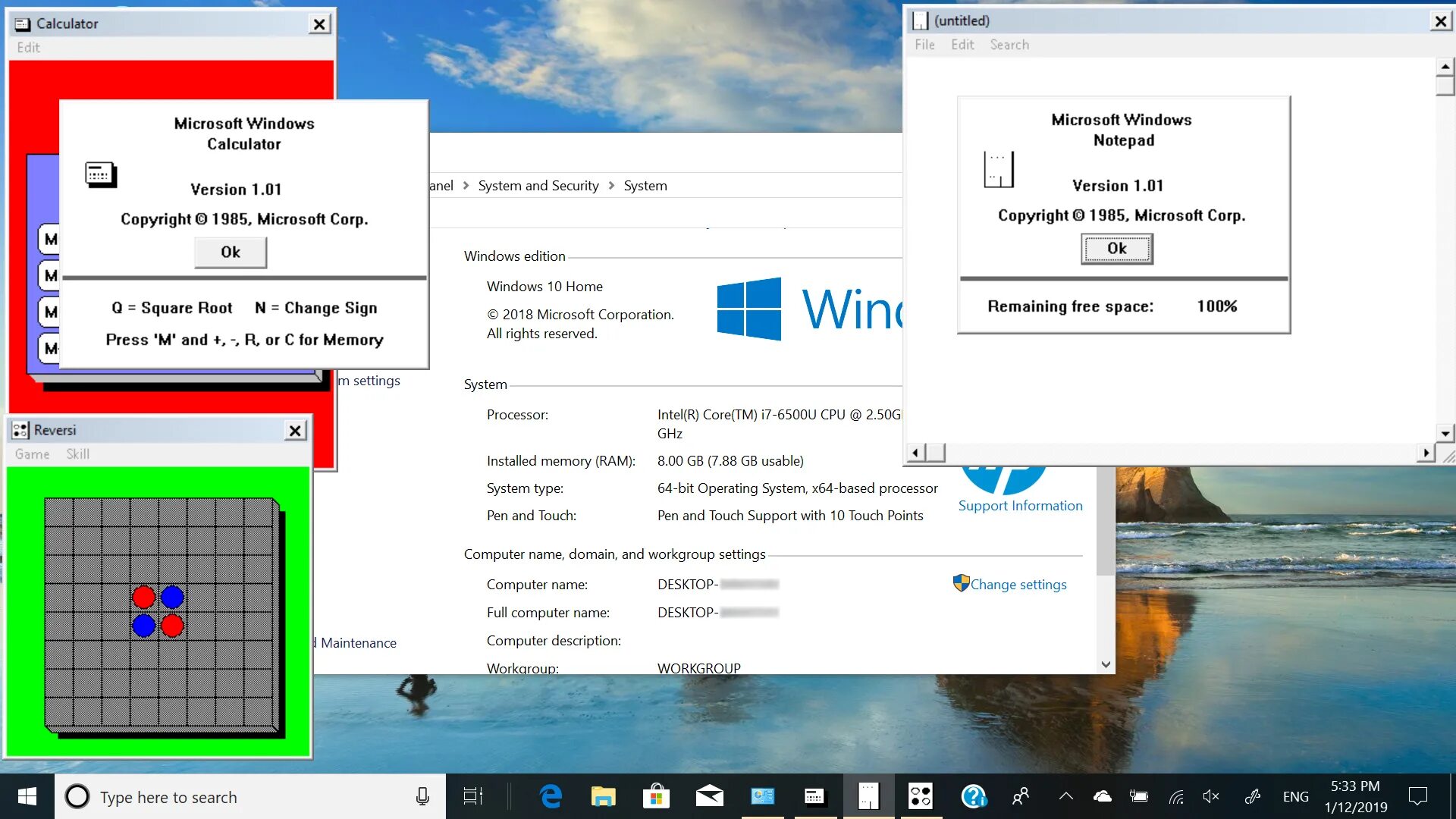
Task: Click the lower red piece on Reversi board
Action: 172,626
